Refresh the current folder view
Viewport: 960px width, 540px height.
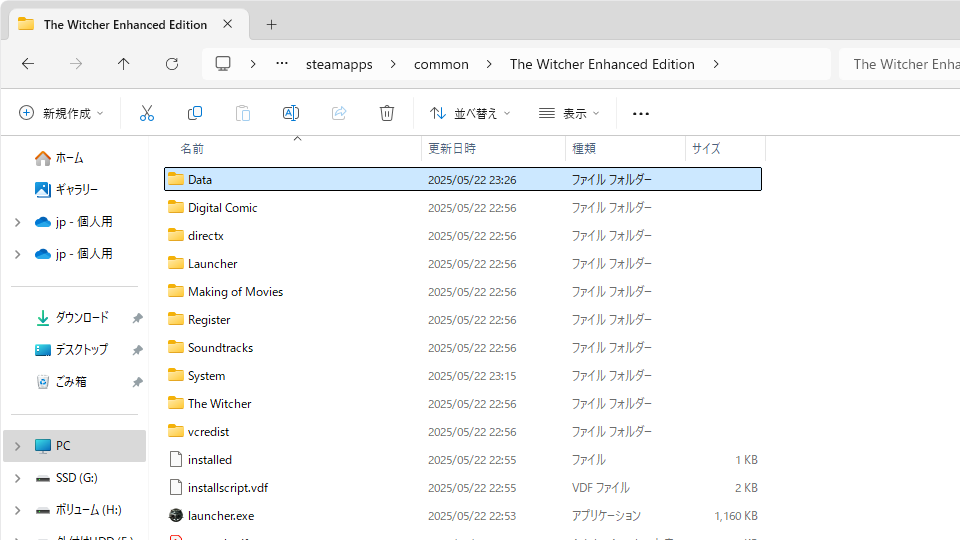(172, 64)
